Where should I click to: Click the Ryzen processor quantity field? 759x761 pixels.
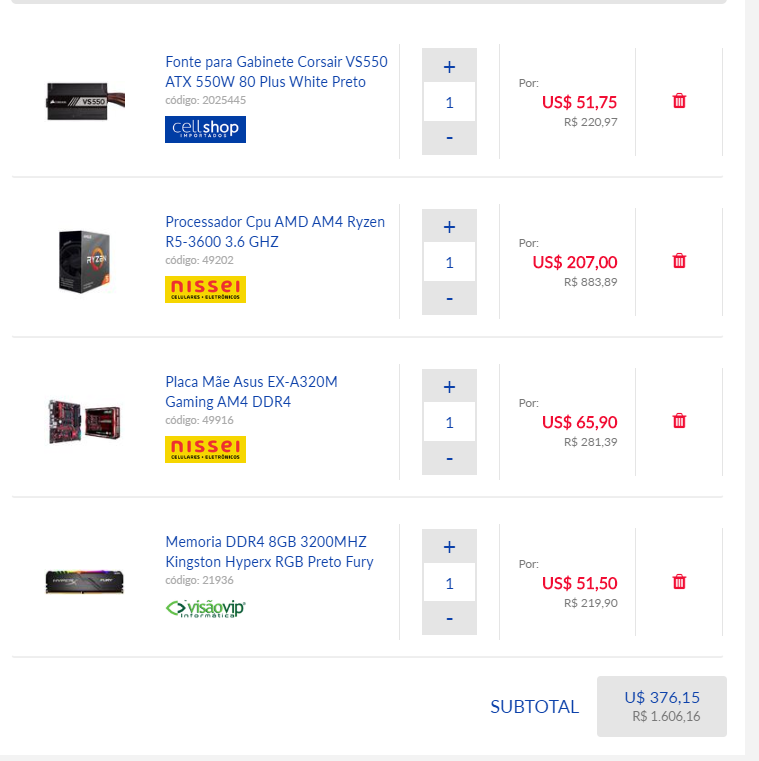pos(449,262)
